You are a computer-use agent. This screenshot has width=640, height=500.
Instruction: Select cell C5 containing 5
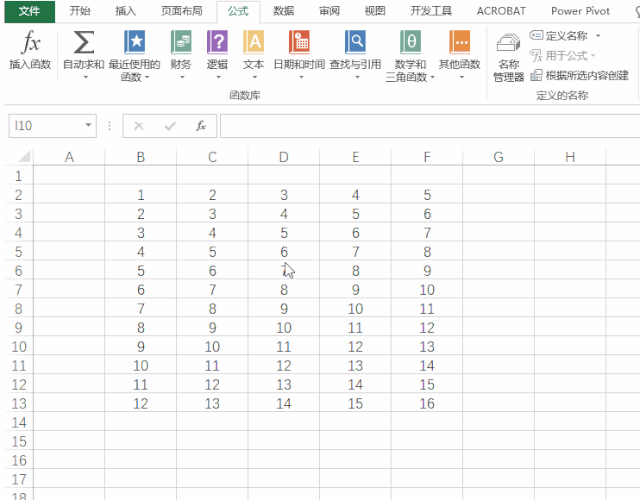(212, 252)
